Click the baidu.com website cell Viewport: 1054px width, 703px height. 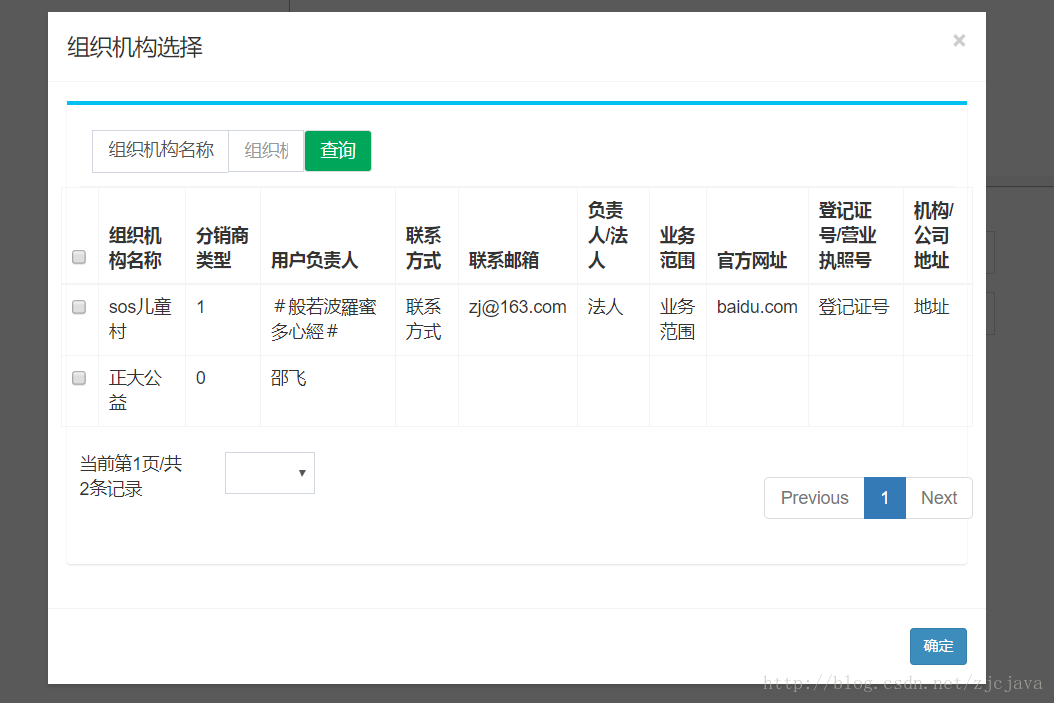pyautogui.click(x=757, y=319)
